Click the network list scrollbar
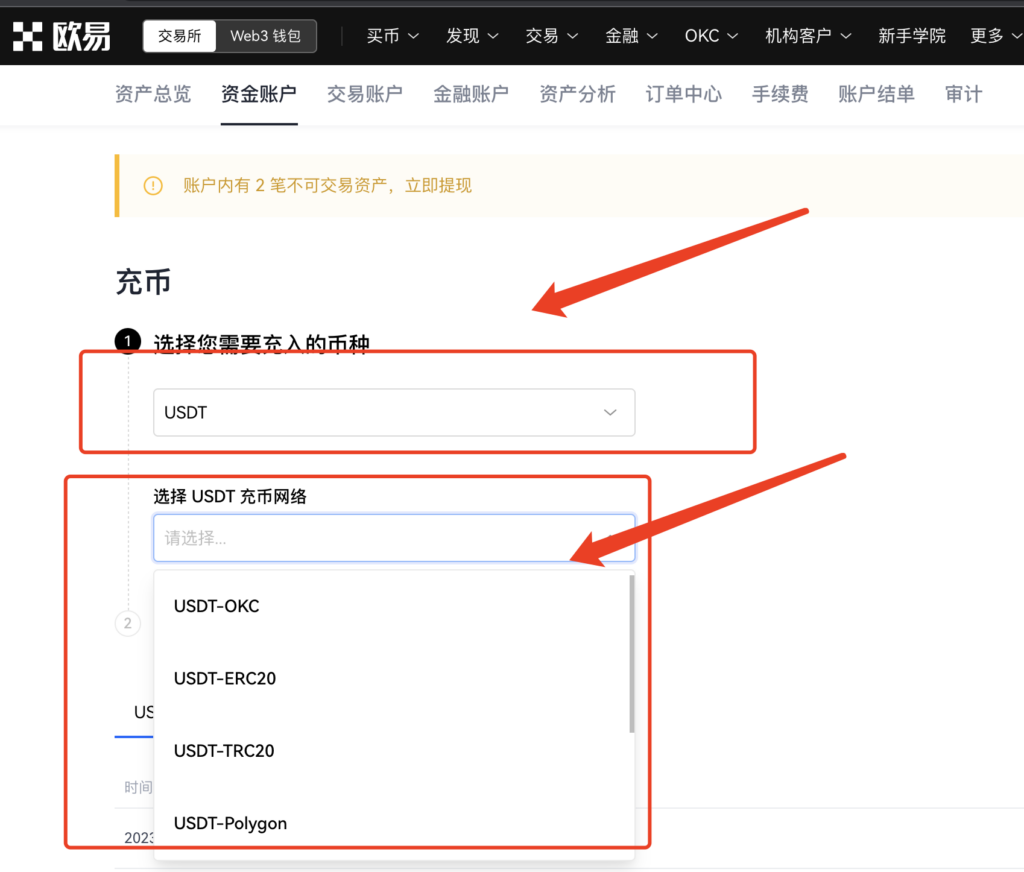Viewport: 1024px width, 872px height. [632, 653]
